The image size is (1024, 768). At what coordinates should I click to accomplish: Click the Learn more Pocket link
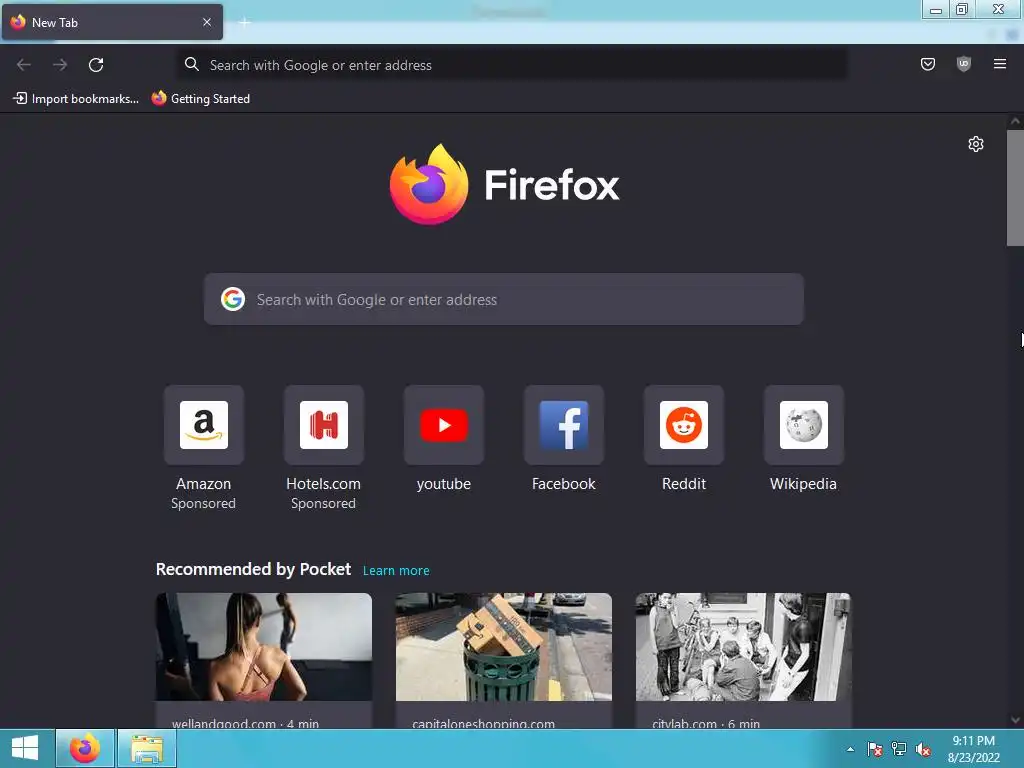tap(396, 571)
